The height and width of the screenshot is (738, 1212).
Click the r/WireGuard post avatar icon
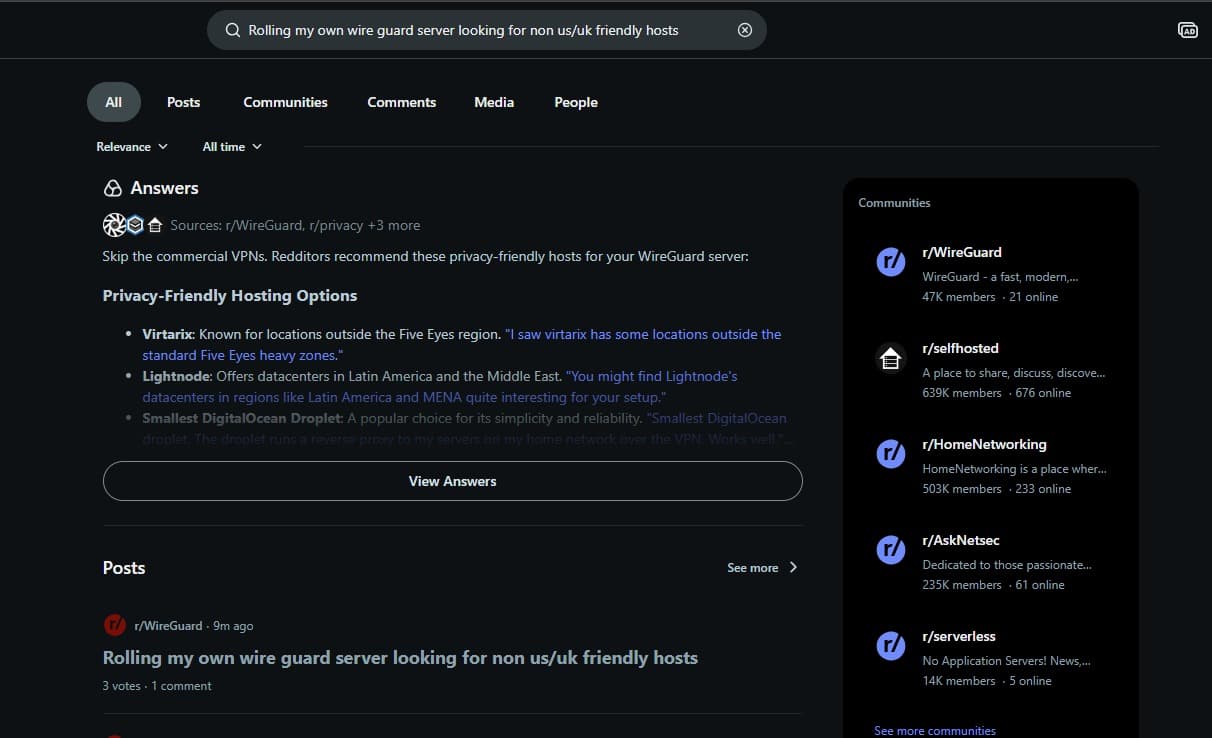114,625
